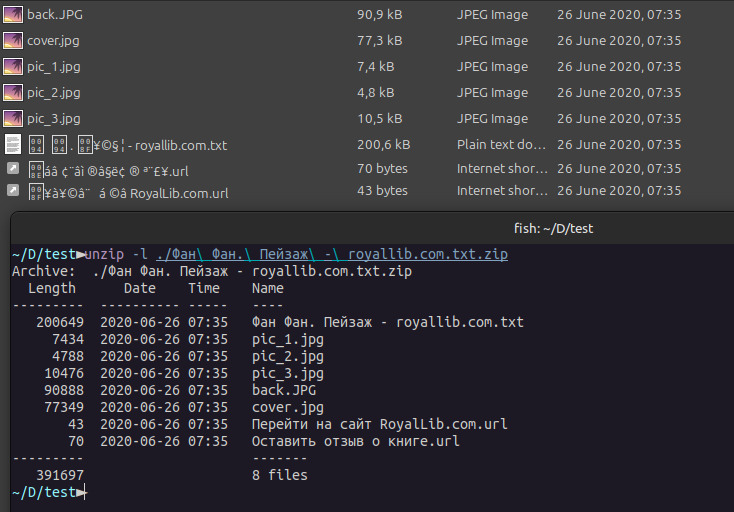Image resolution: width=734 pixels, height=512 pixels.
Task: Click the total 391697 in terminal
Action: pos(60,475)
